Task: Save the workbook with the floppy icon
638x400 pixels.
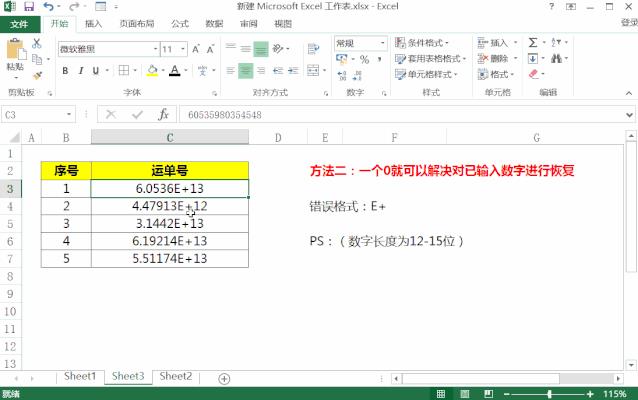Action: (29, 7)
